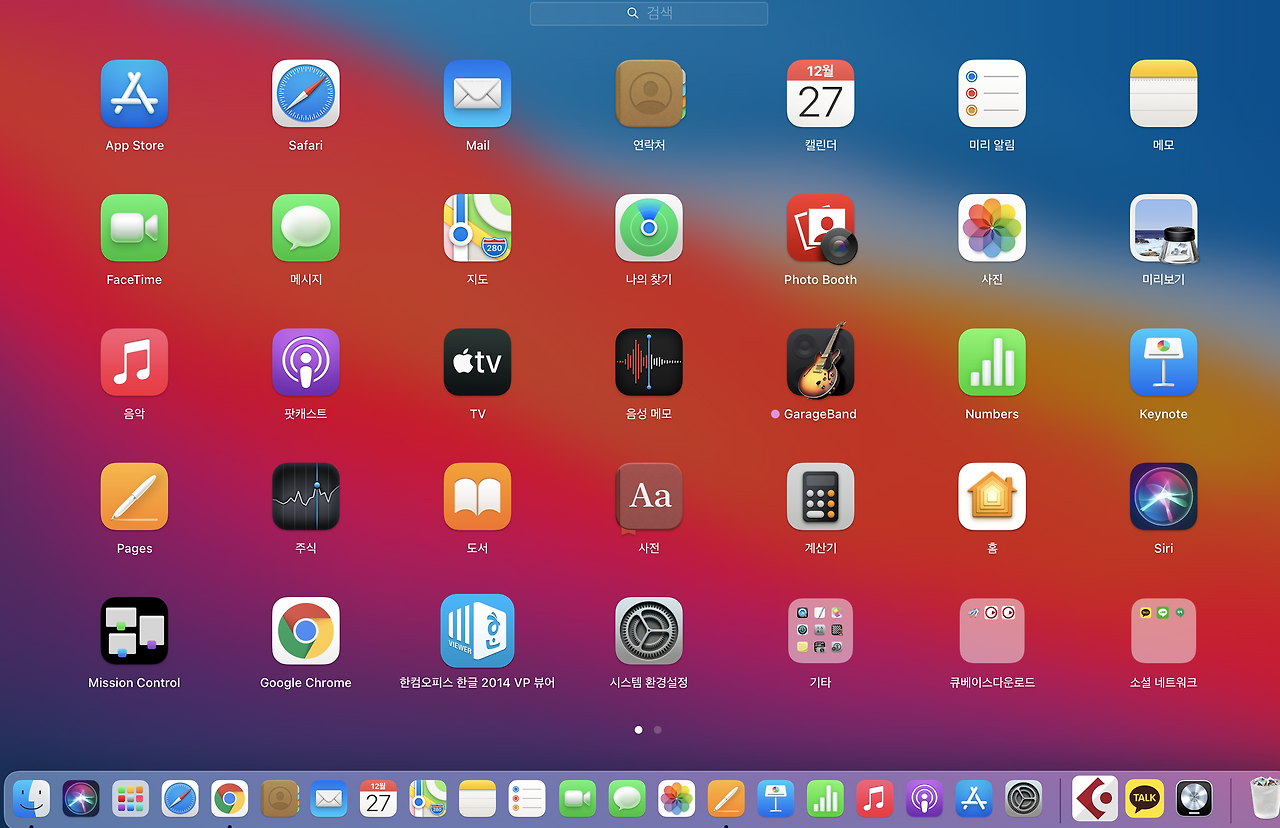Image resolution: width=1280 pixels, height=828 pixels.
Task: Open Keynote in the Dock
Action: click(775, 798)
